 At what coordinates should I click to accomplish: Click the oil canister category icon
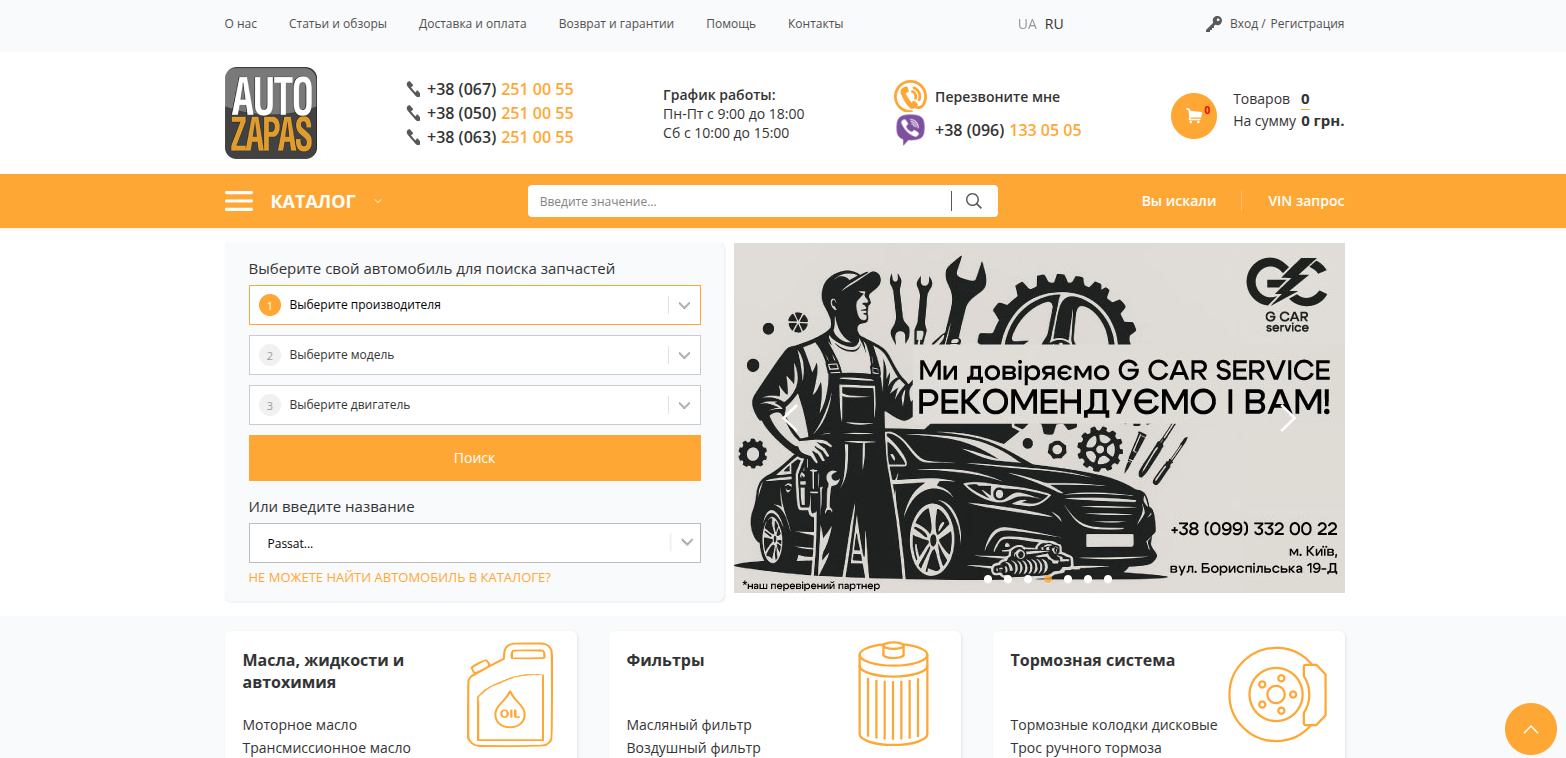510,695
